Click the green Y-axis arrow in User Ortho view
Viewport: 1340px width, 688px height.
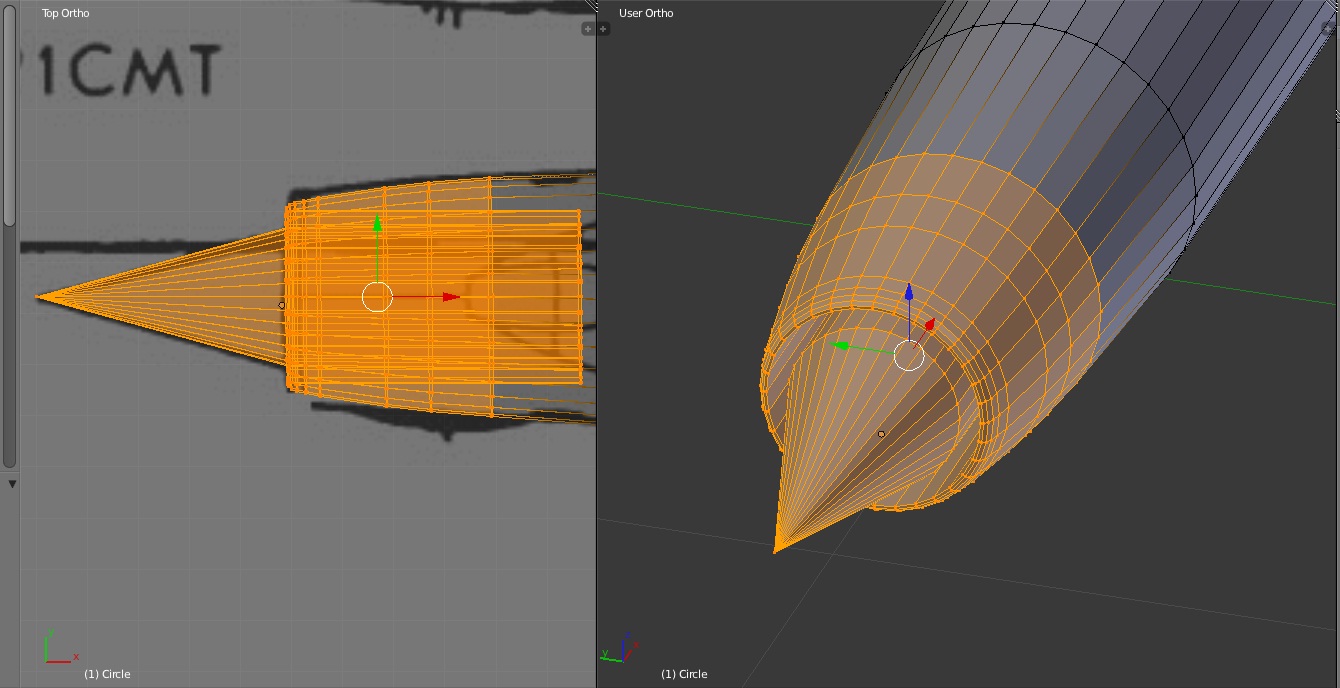[842, 346]
